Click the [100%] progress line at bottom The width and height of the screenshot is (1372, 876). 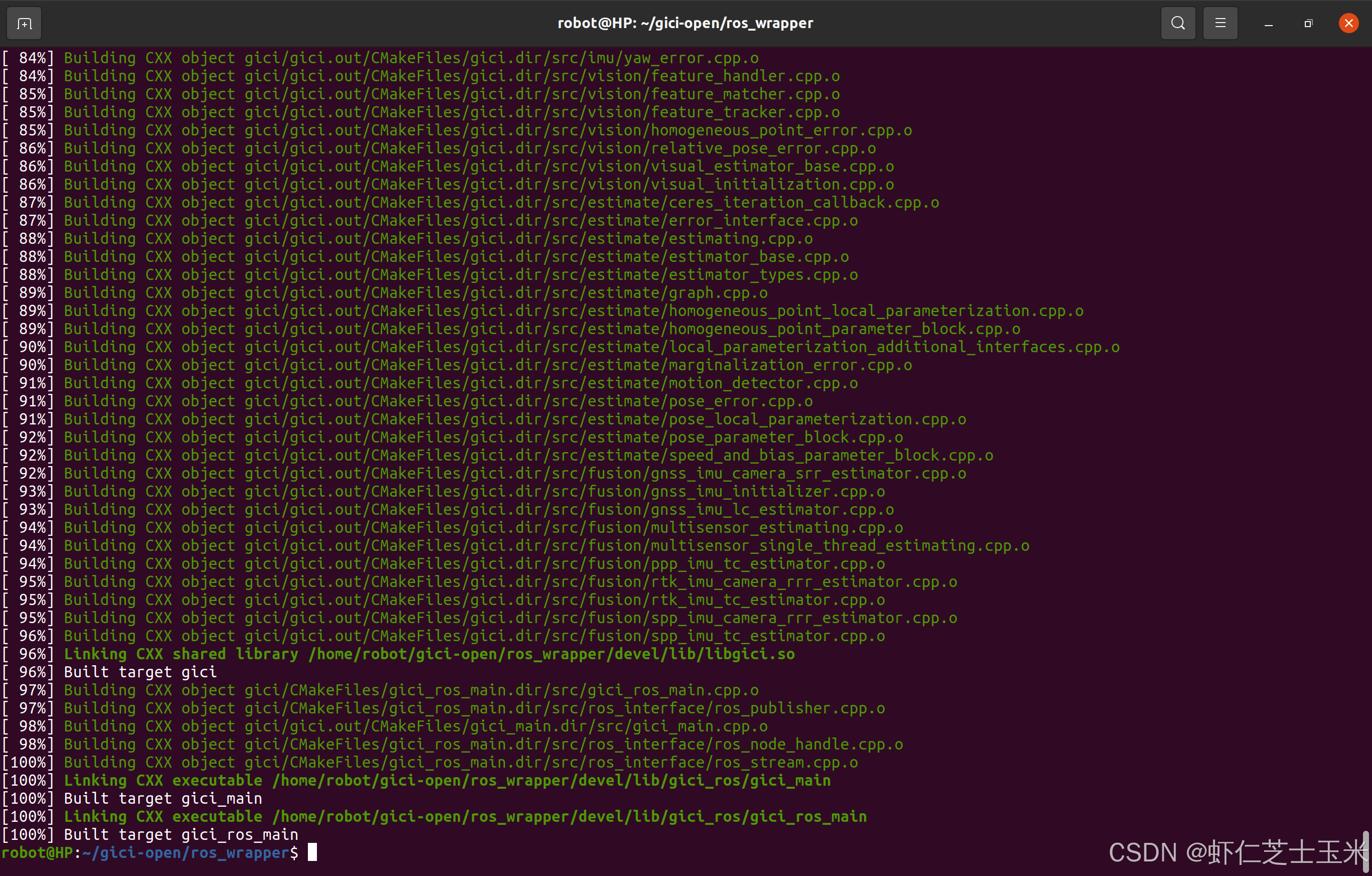point(29,834)
